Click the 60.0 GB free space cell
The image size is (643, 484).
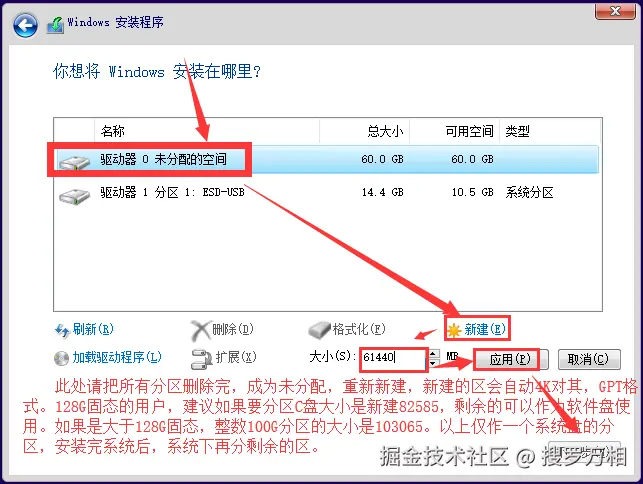[x=472, y=159]
